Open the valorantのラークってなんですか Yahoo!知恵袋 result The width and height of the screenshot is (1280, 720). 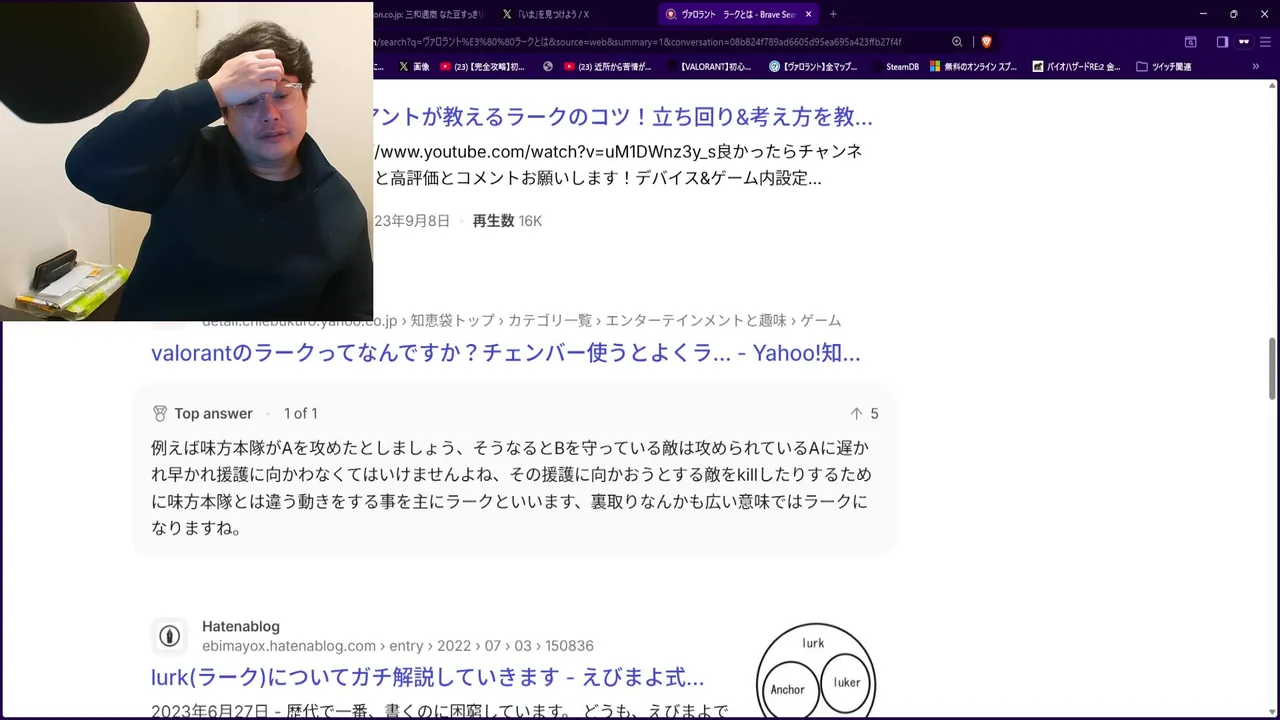click(x=505, y=353)
